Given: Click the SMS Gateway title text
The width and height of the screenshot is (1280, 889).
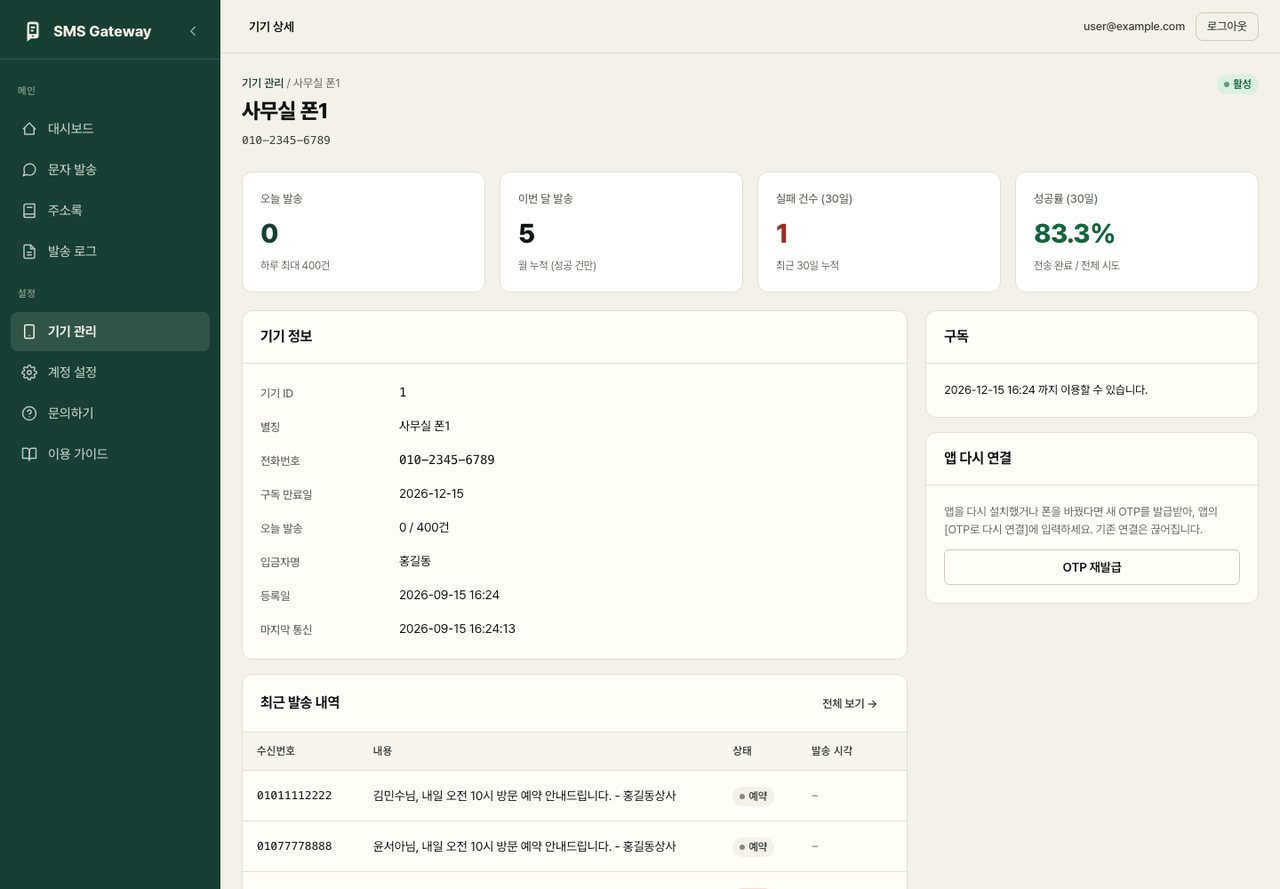Looking at the screenshot, I should coord(102,31).
